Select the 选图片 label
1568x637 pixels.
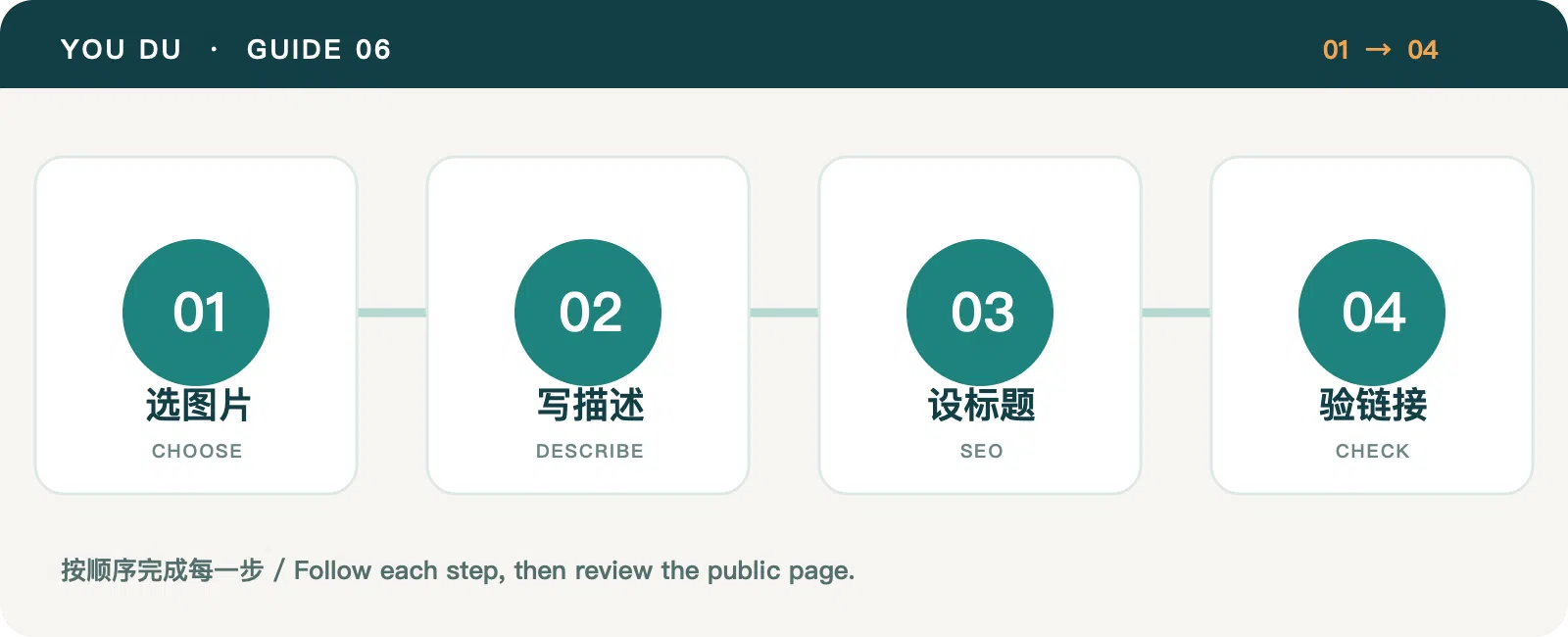pos(198,405)
